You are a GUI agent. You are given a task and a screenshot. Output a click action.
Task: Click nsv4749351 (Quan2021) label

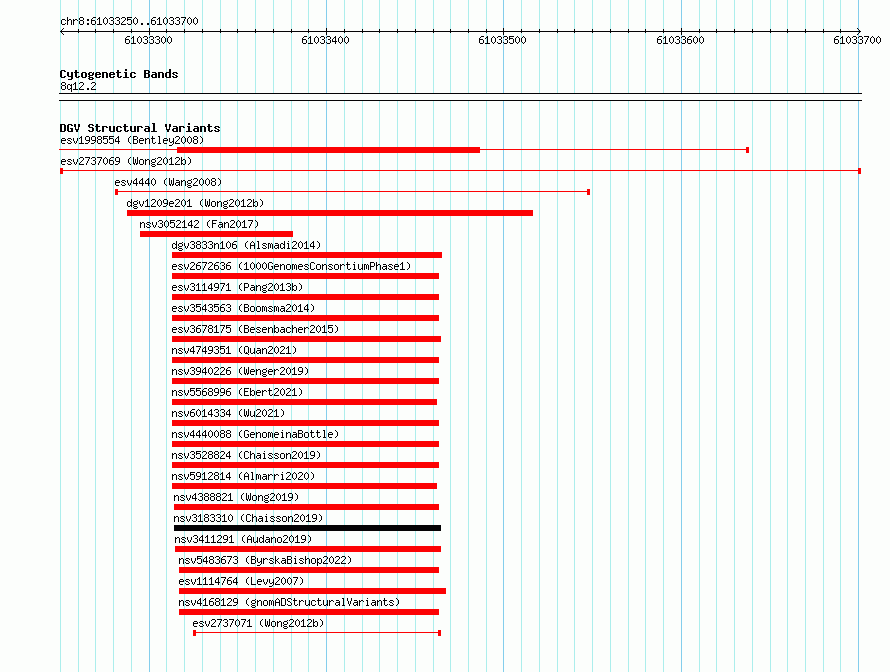tap(234, 350)
